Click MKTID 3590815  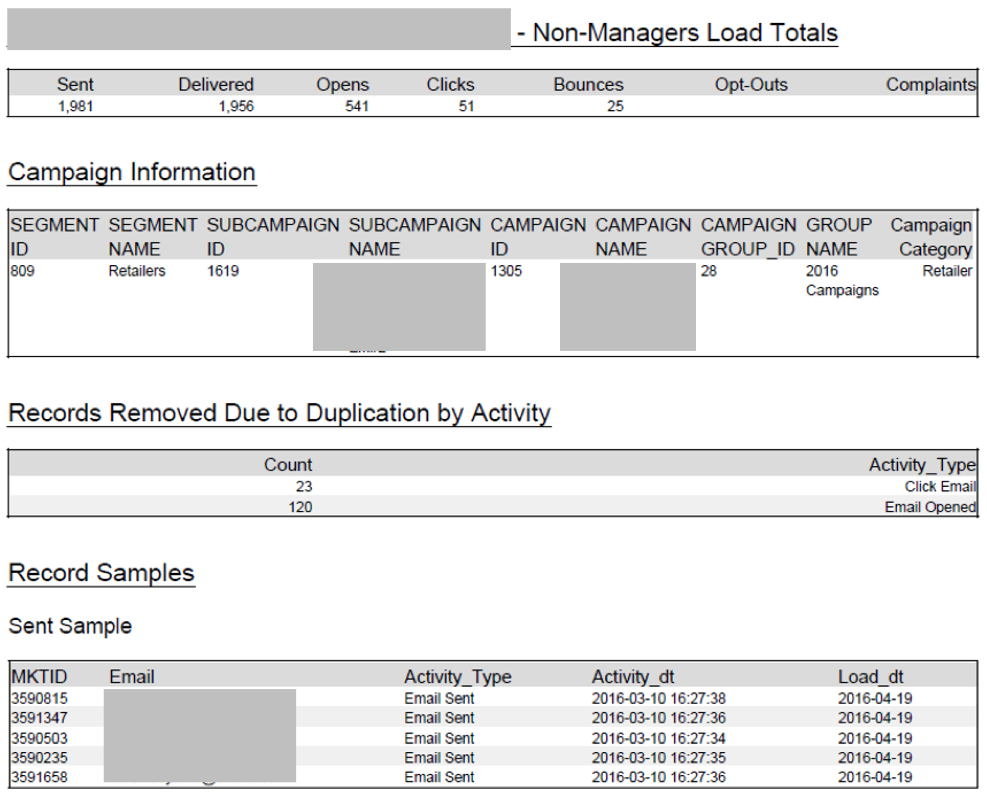tap(39, 699)
